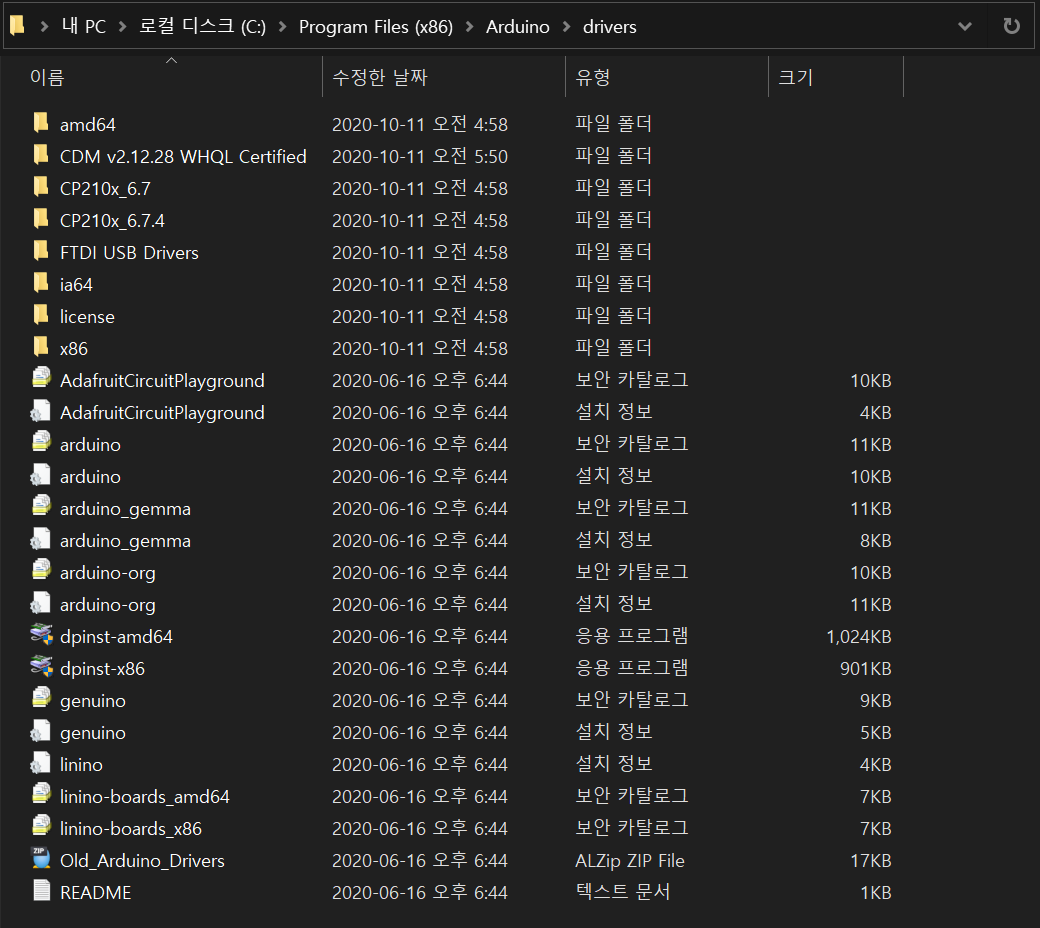
Task: Go to Arduino breadcrumb folder
Action: [x=517, y=27]
